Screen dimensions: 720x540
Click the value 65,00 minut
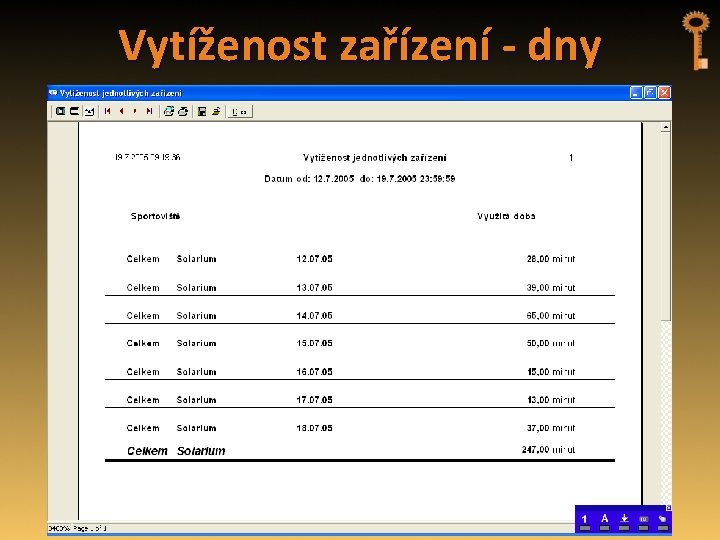(x=551, y=316)
